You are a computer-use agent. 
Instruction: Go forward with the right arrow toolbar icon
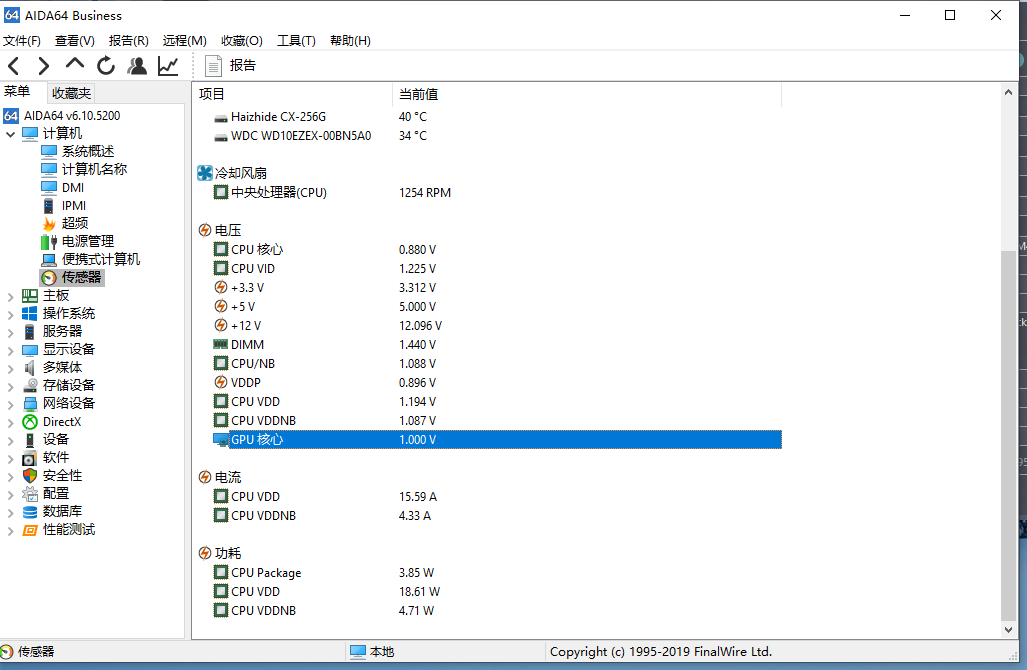point(43,65)
